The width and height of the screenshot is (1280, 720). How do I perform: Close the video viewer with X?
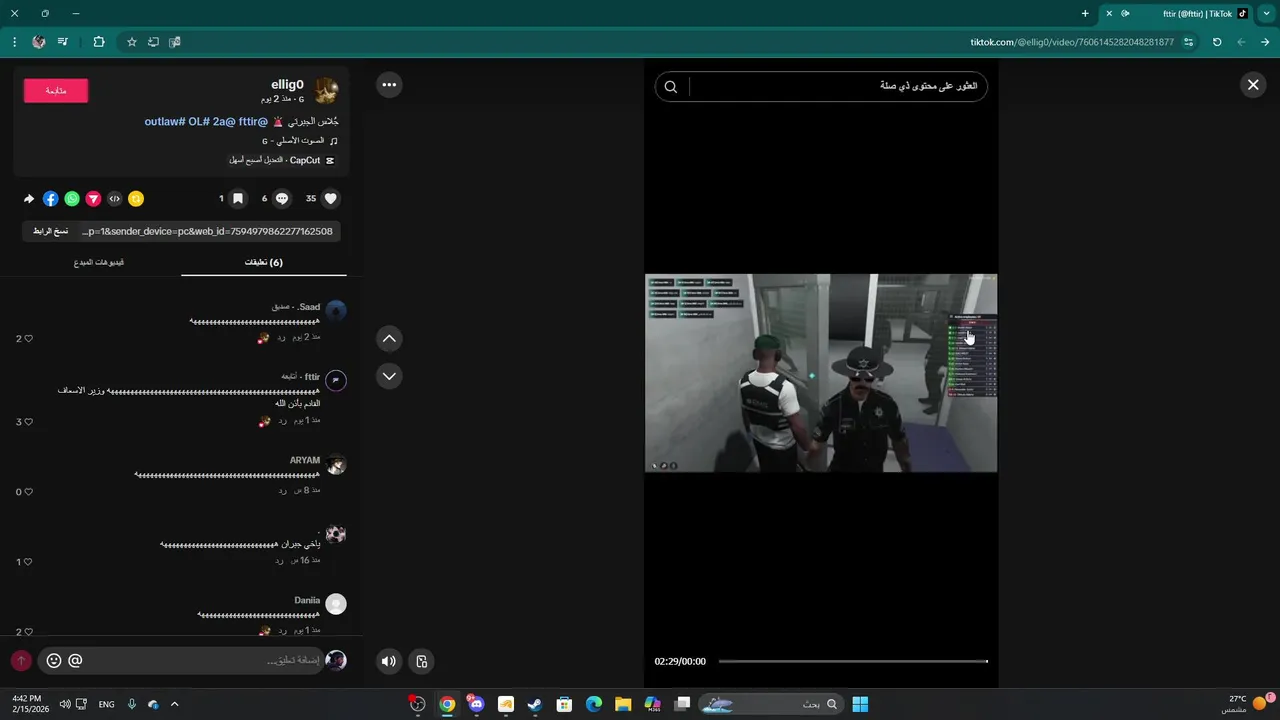(1253, 85)
